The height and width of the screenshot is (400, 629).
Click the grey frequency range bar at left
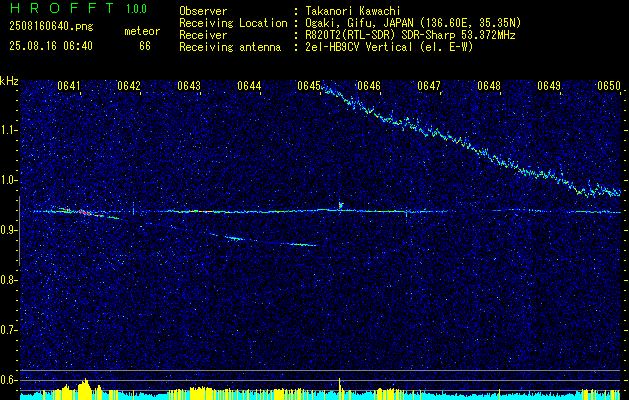pyautogui.click(x=19, y=231)
